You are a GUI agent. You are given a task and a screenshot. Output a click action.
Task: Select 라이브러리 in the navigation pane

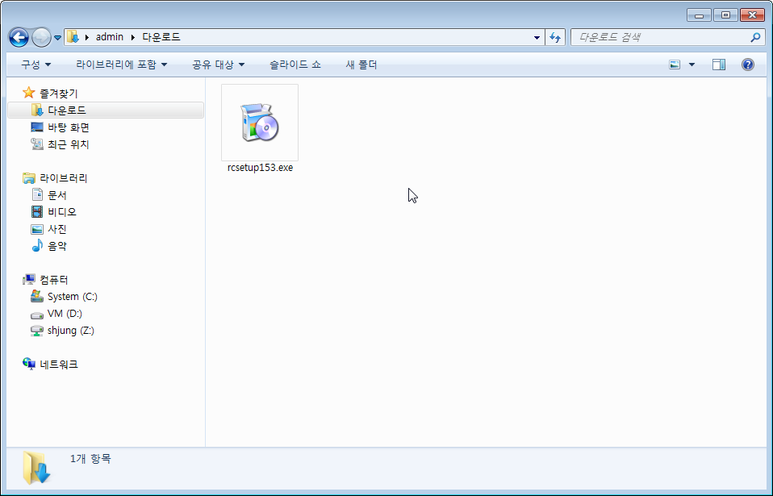64,178
